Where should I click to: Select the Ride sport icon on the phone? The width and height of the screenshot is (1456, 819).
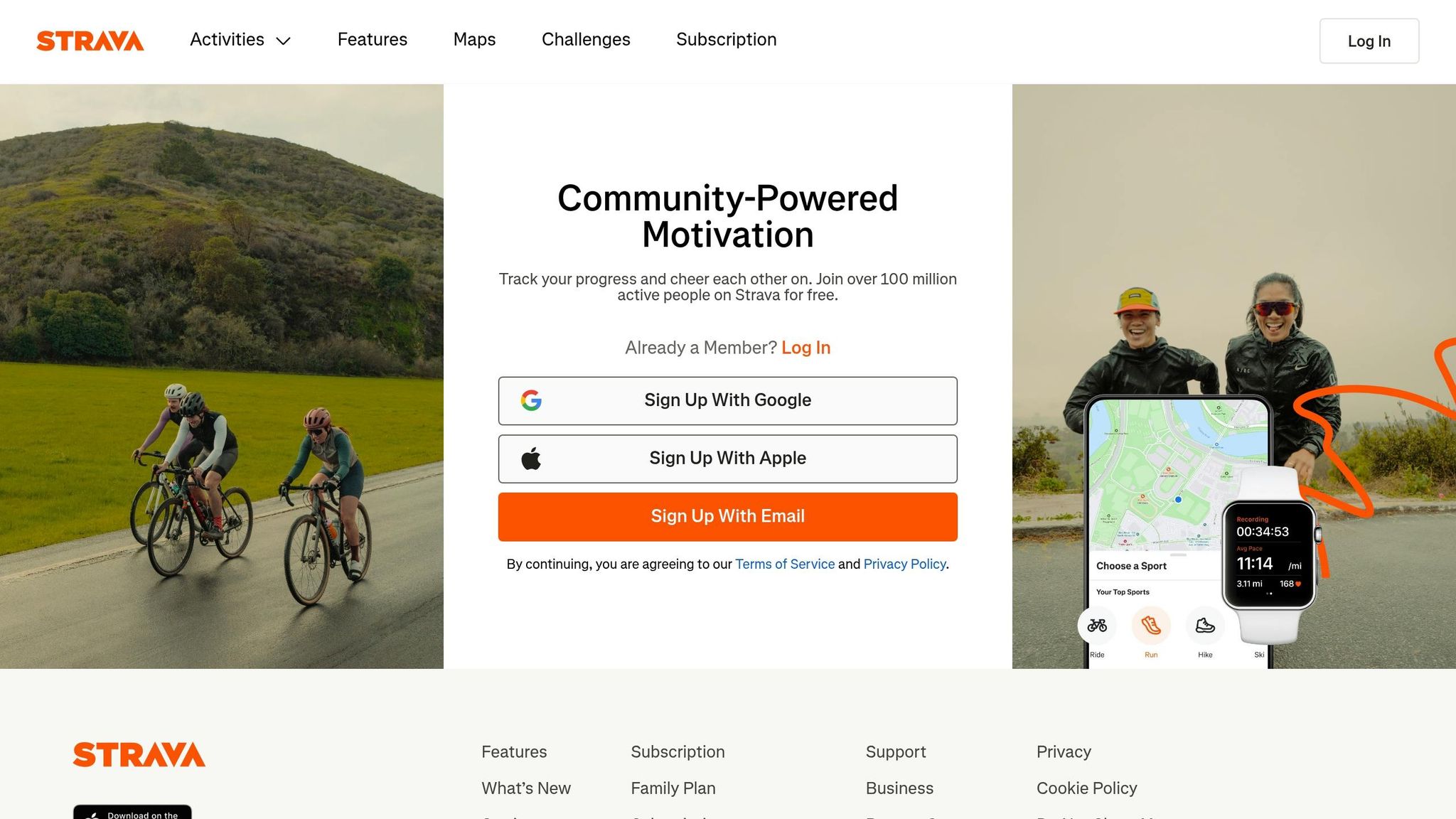1097,626
